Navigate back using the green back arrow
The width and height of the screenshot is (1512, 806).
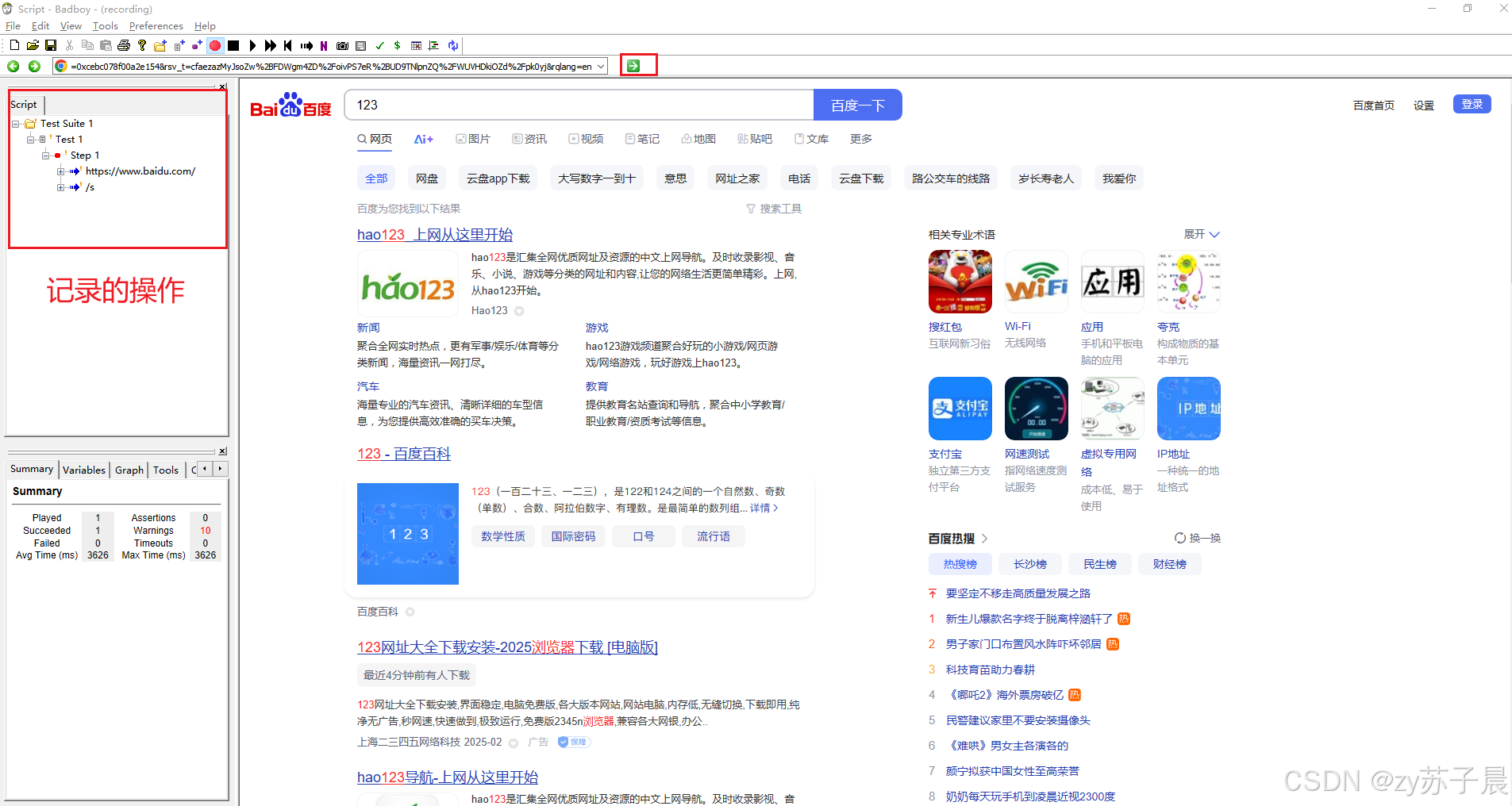click(13, 66)
